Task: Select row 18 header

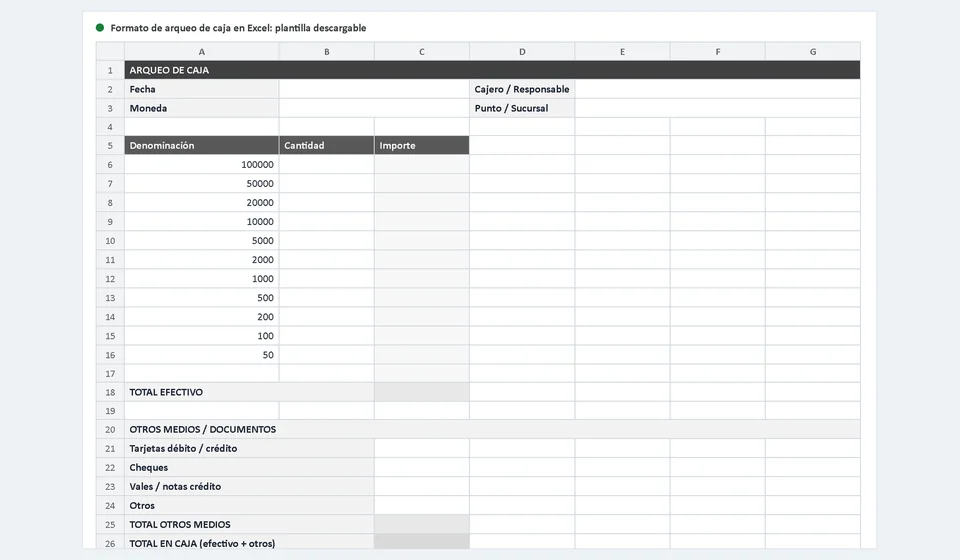Action: tap(110, 392)
